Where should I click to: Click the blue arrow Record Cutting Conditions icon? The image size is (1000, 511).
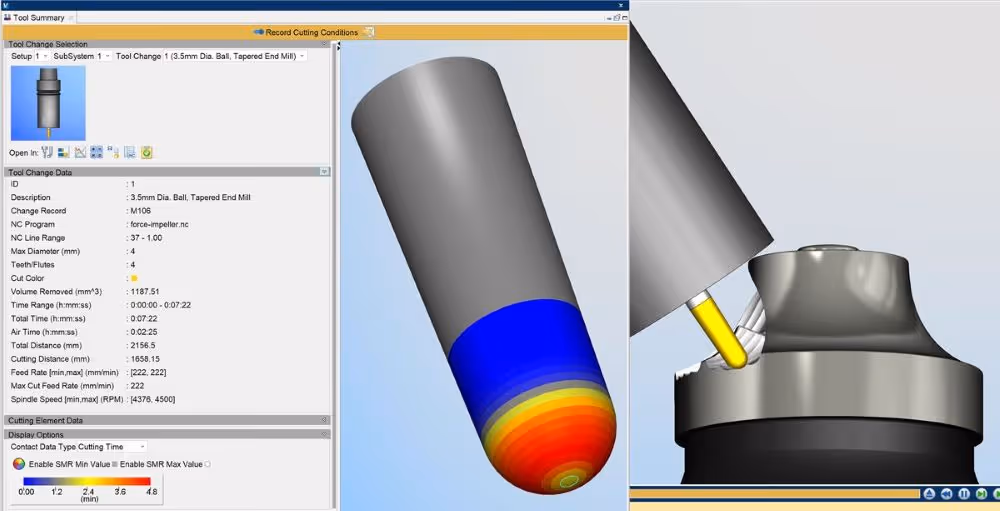point(258,32)
